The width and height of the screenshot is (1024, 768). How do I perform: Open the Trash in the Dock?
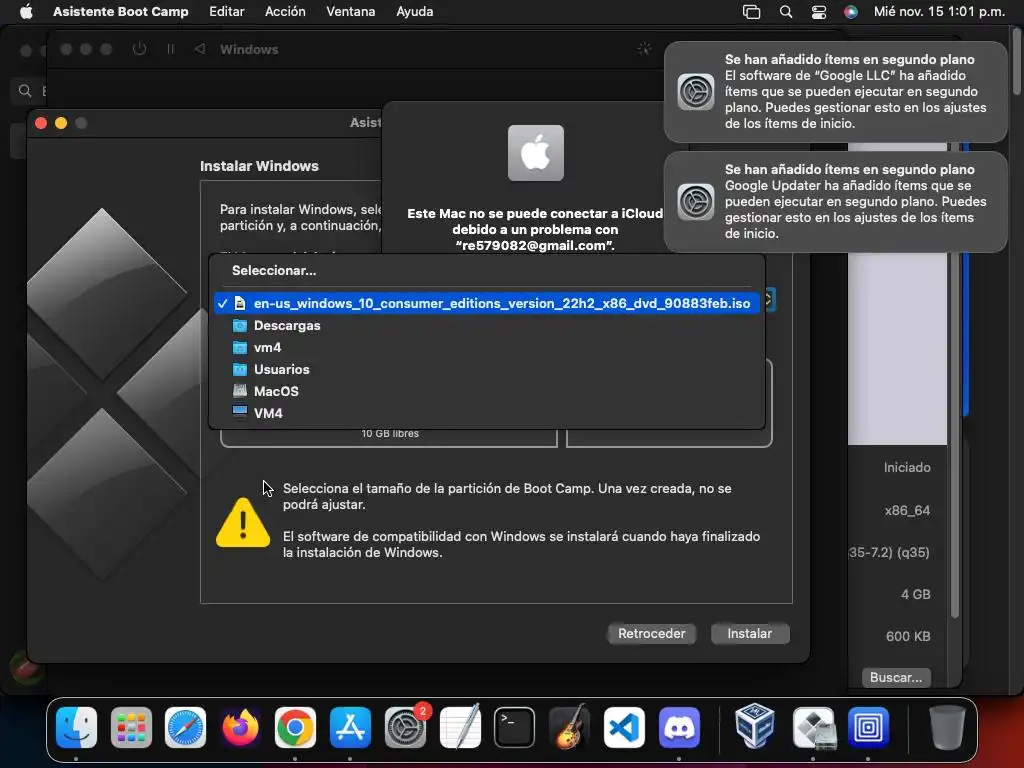(x=947, y=727)
